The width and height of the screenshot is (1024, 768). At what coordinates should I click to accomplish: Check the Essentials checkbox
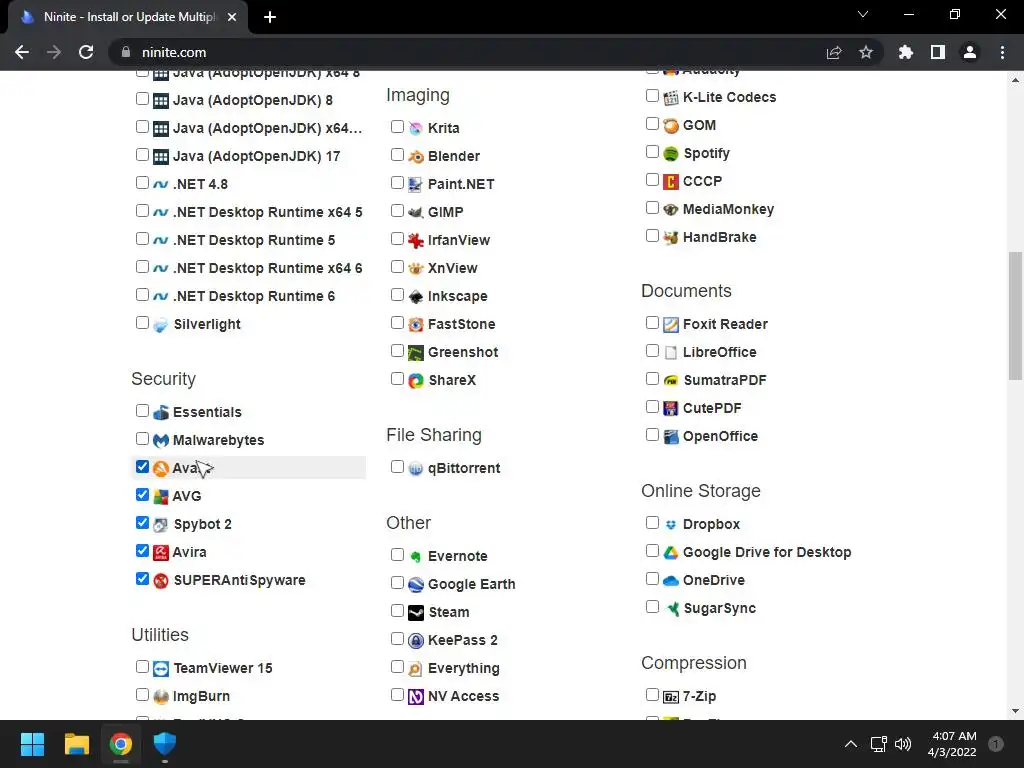tap(142, 410)
